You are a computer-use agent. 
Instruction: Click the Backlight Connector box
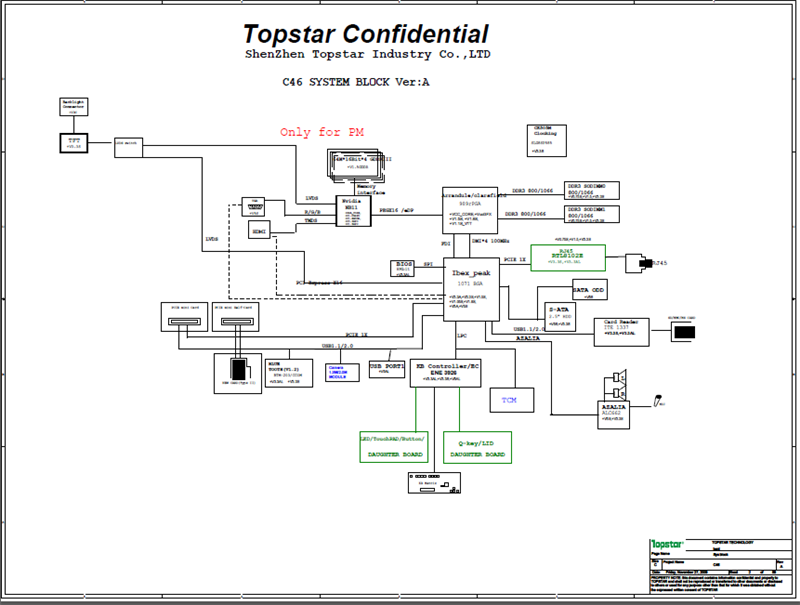click(75, 107)
